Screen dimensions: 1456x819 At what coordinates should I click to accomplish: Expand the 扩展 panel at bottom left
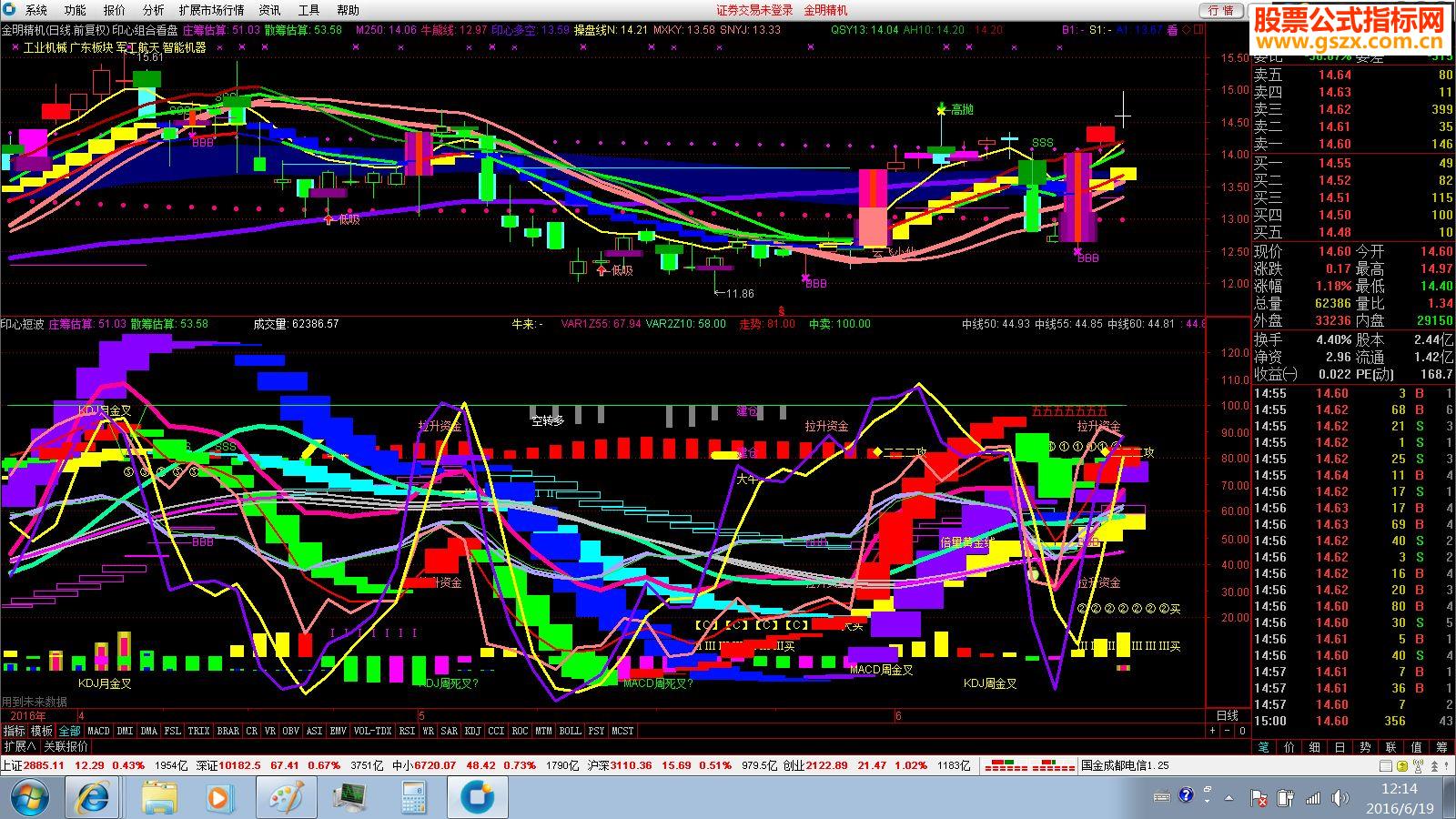click(x=19, y=746)
